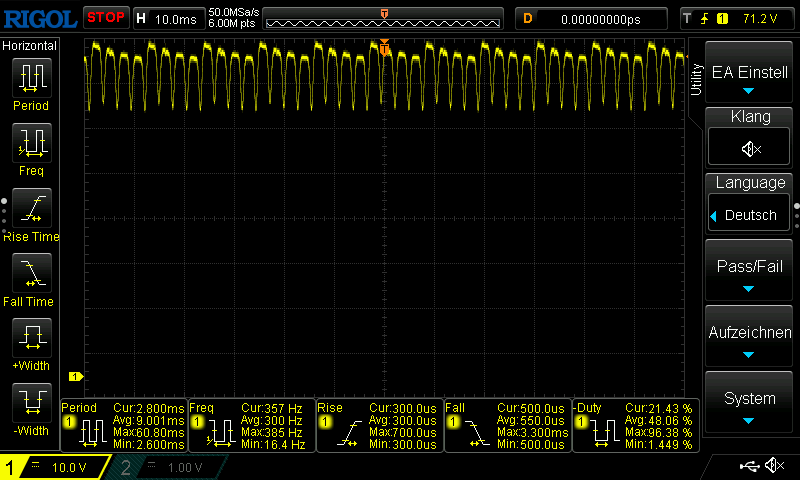Viewport: 800px width, 480px height.
Task: Choose the Rise Time measurement icon
Action: [x=30, y=207]
